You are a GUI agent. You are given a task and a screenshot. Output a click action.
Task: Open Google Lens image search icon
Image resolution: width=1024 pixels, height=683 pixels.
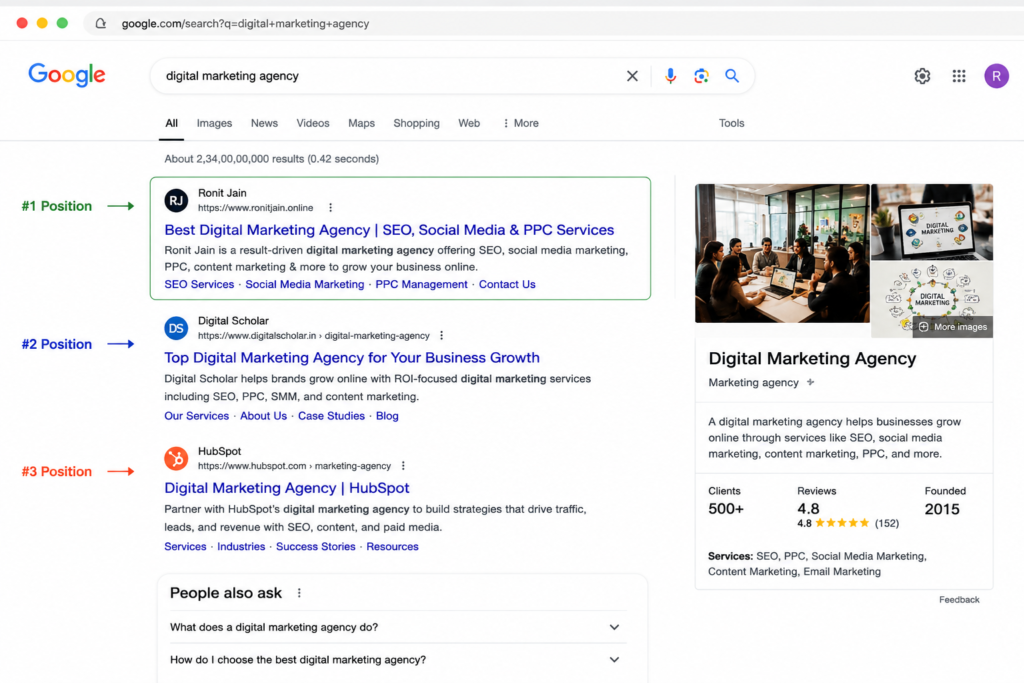pyautogui.click(x=701, y=76)
